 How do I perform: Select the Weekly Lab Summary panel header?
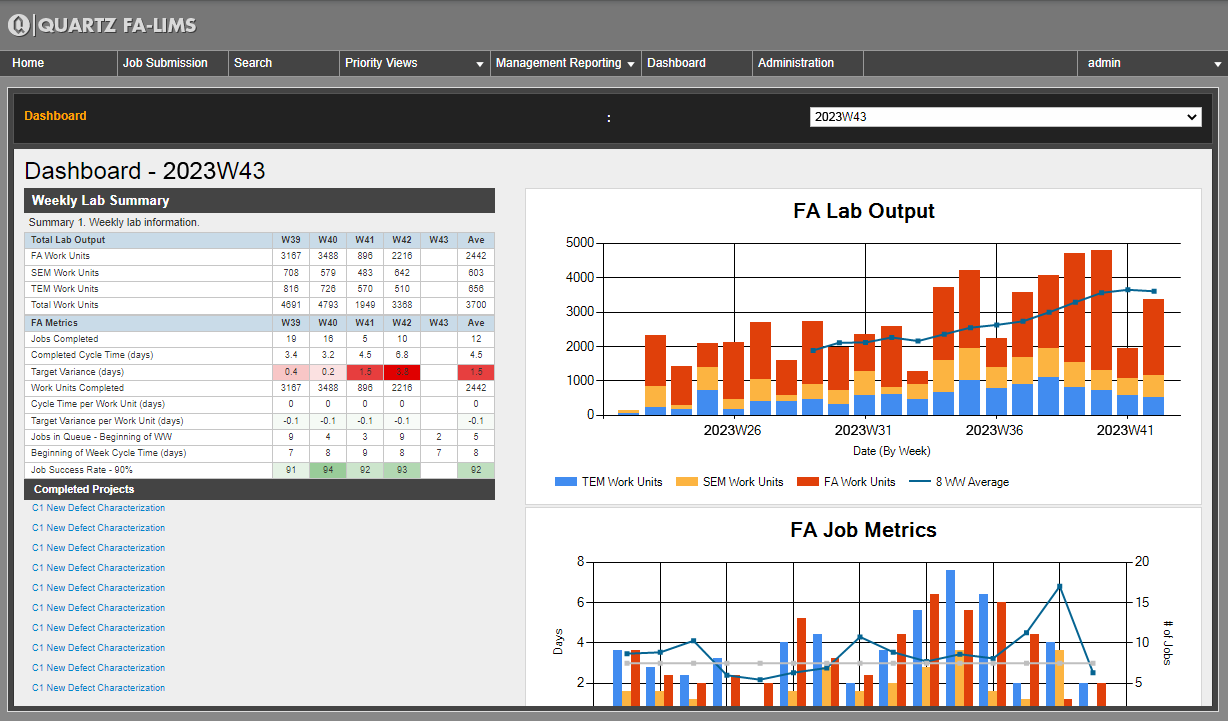(x=259, y=200)
